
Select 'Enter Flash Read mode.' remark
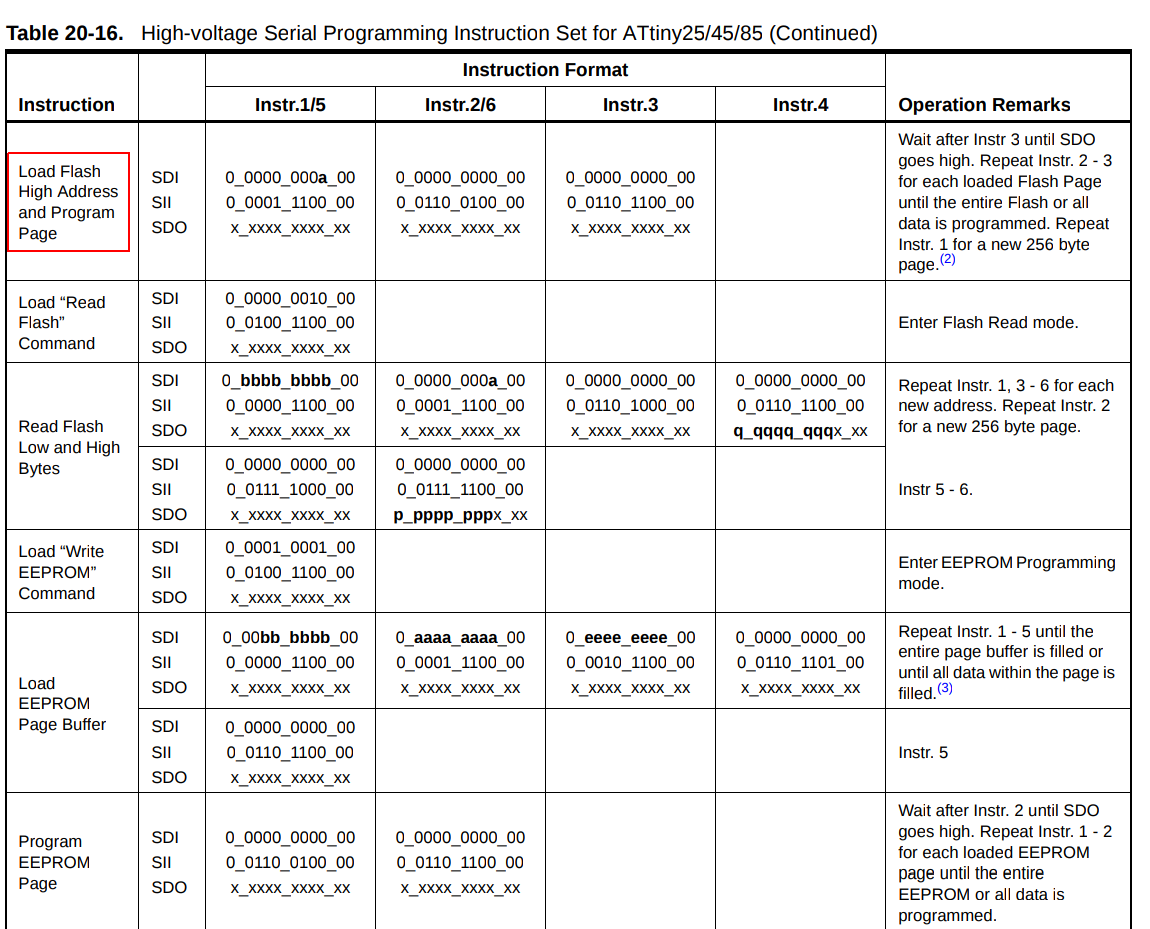(x=989, y=323)
